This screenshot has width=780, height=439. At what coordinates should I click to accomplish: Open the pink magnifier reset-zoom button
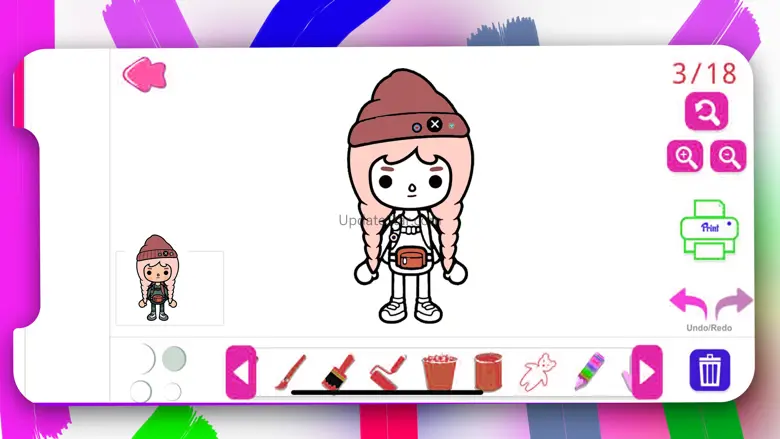(x=706, y=111)
